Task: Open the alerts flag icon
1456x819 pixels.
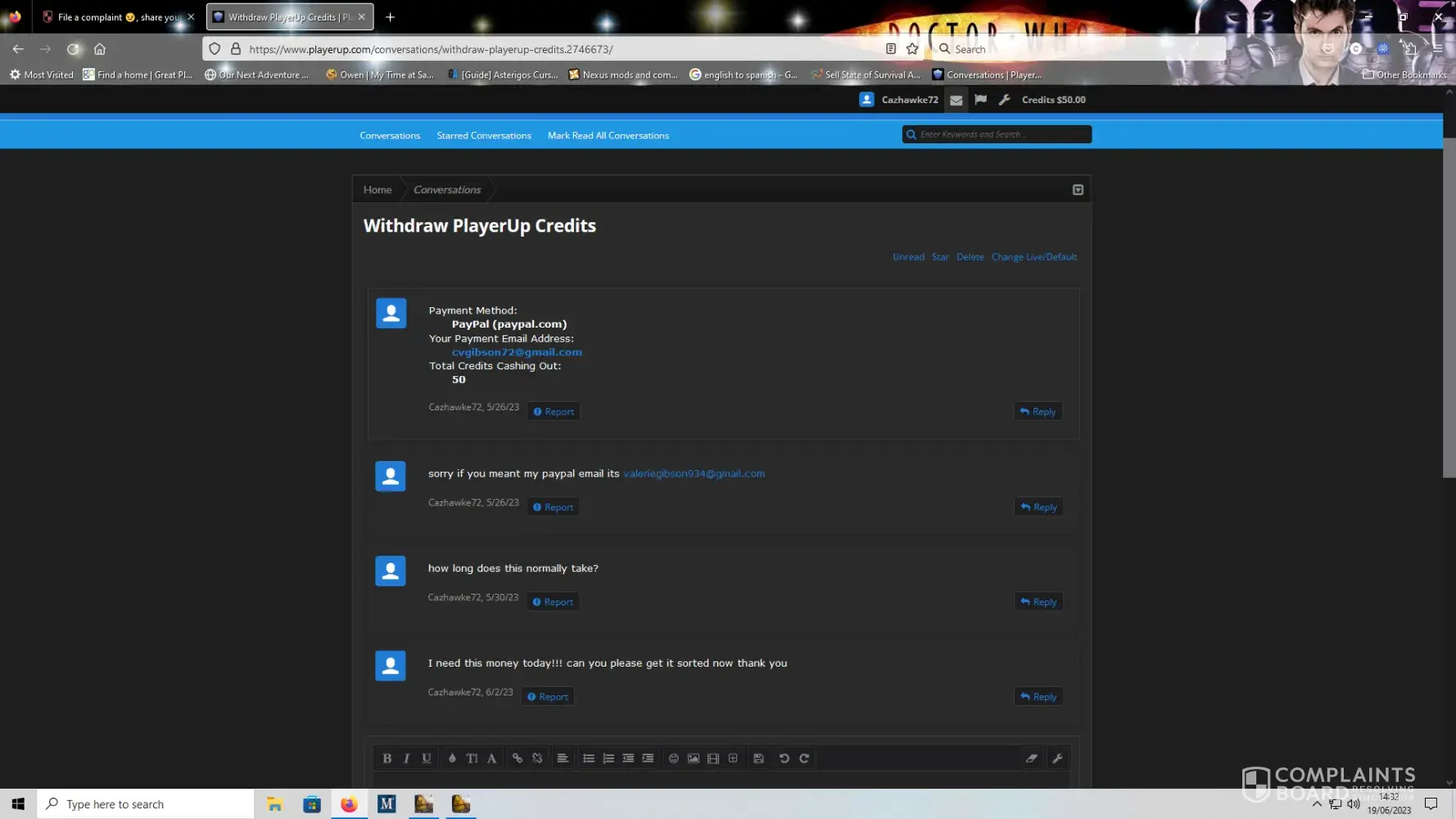Action: coord(980,100)
